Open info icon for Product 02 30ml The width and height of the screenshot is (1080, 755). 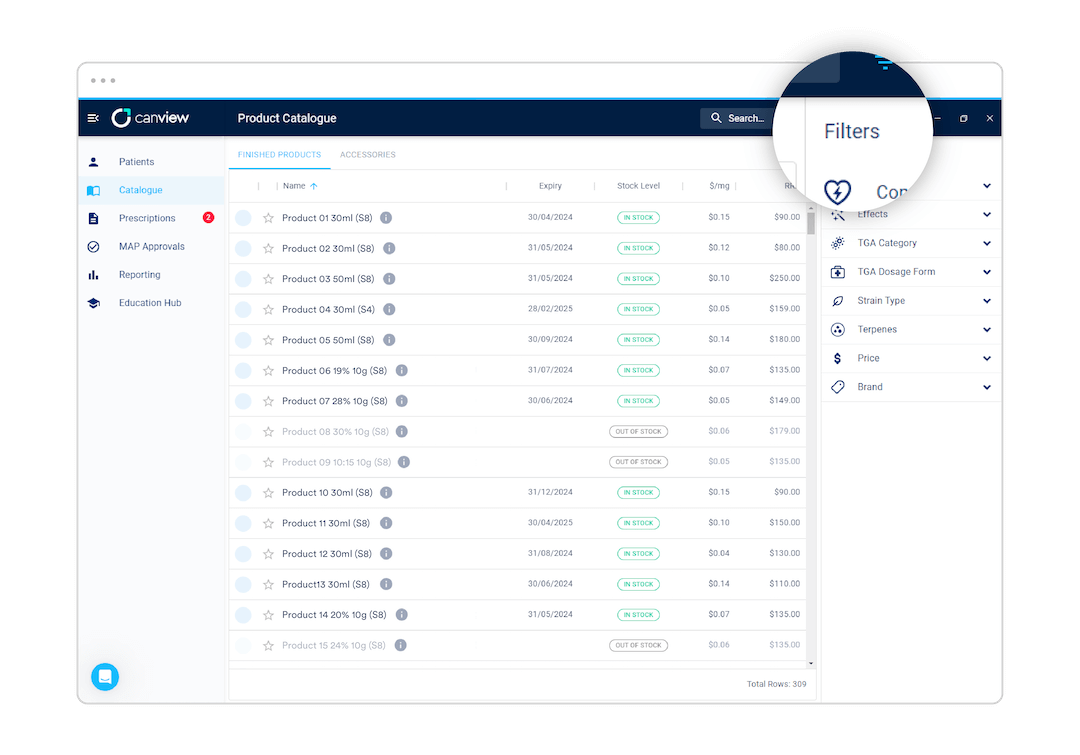[389, 249]
